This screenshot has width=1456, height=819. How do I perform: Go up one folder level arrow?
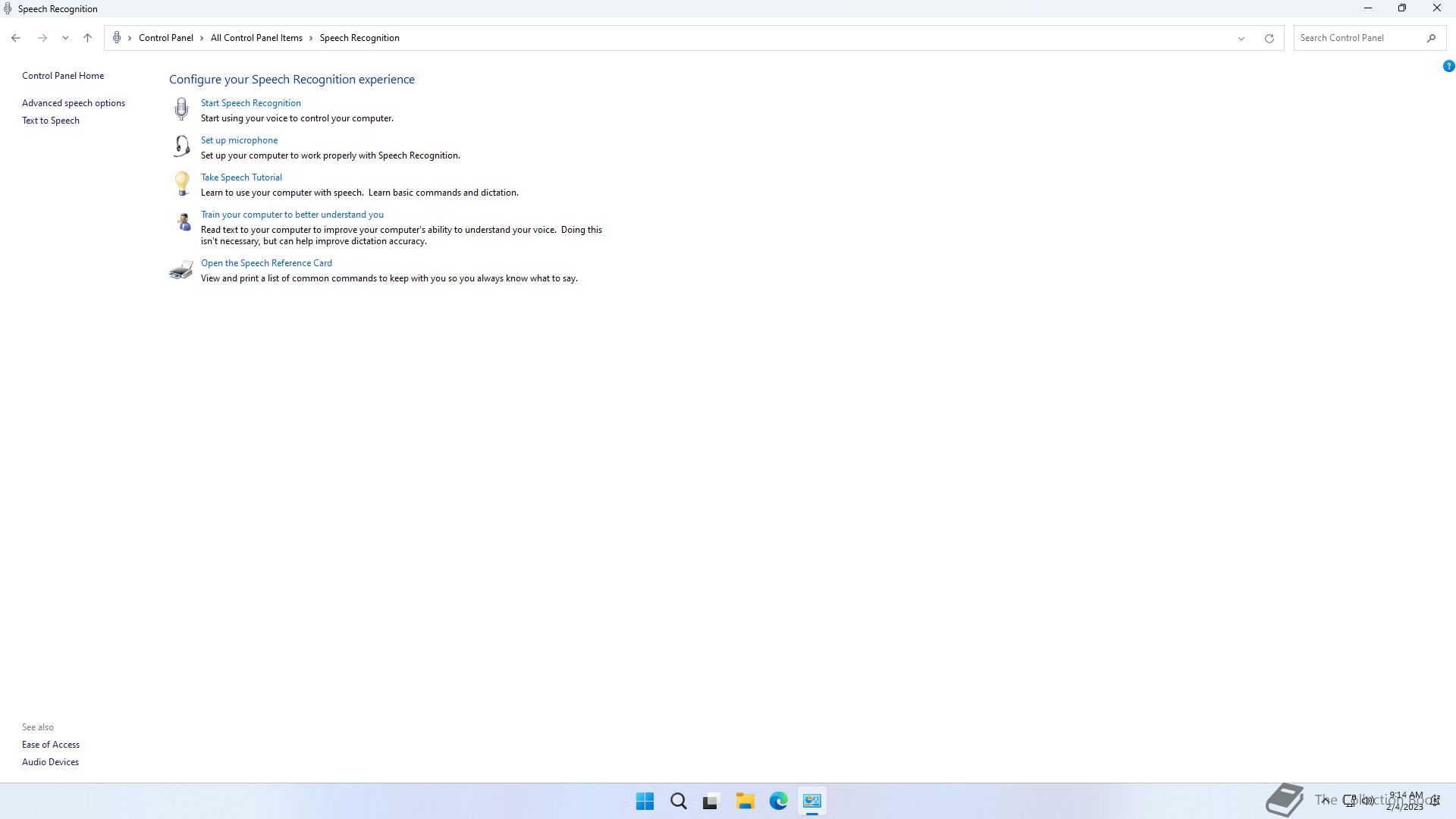click(87, 38)
